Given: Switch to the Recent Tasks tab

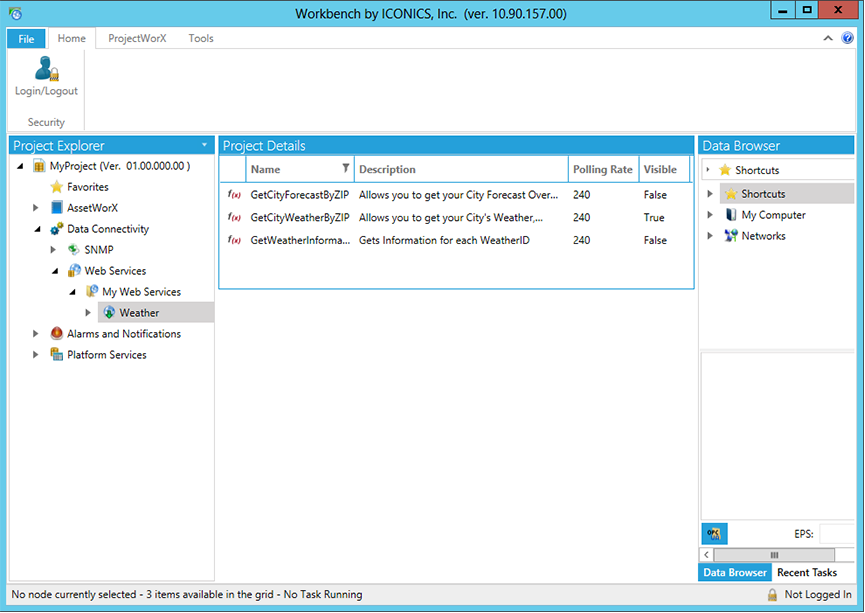Looking at the screenshot, I should (807, 573).
